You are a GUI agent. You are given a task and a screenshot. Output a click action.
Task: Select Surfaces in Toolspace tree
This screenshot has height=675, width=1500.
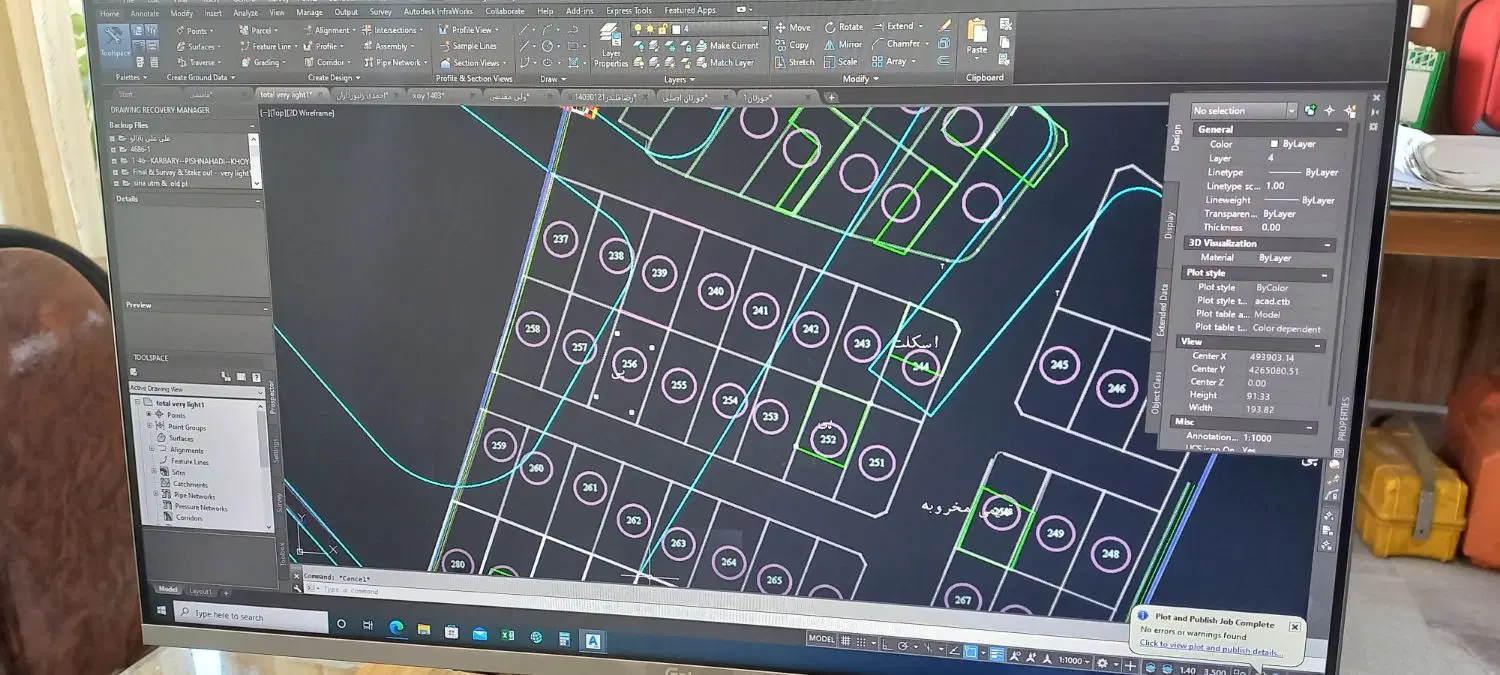coord(181,438)
